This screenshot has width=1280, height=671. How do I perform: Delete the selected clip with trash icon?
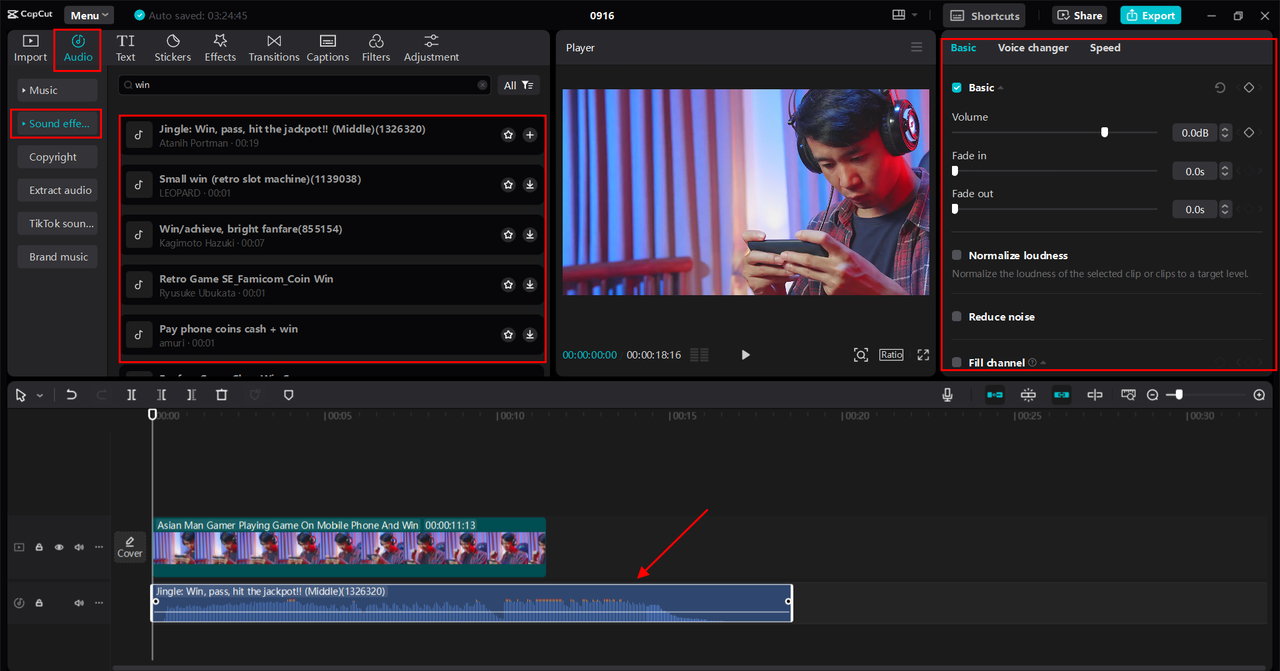pyautogui.click(x=222, y=395)
